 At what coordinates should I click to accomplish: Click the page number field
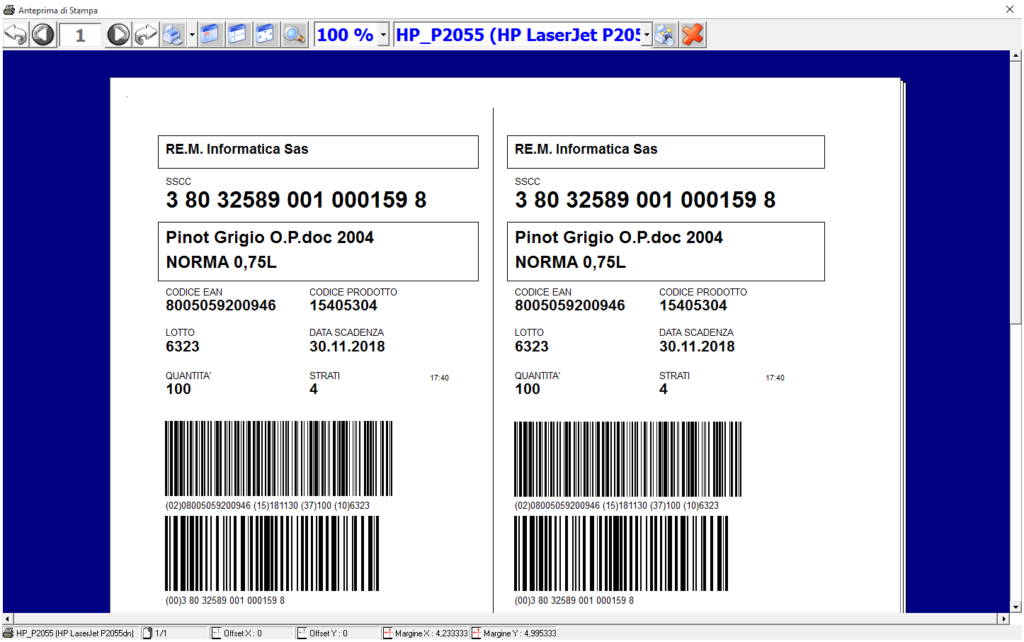pyautogui.click(x=80, y=35)
